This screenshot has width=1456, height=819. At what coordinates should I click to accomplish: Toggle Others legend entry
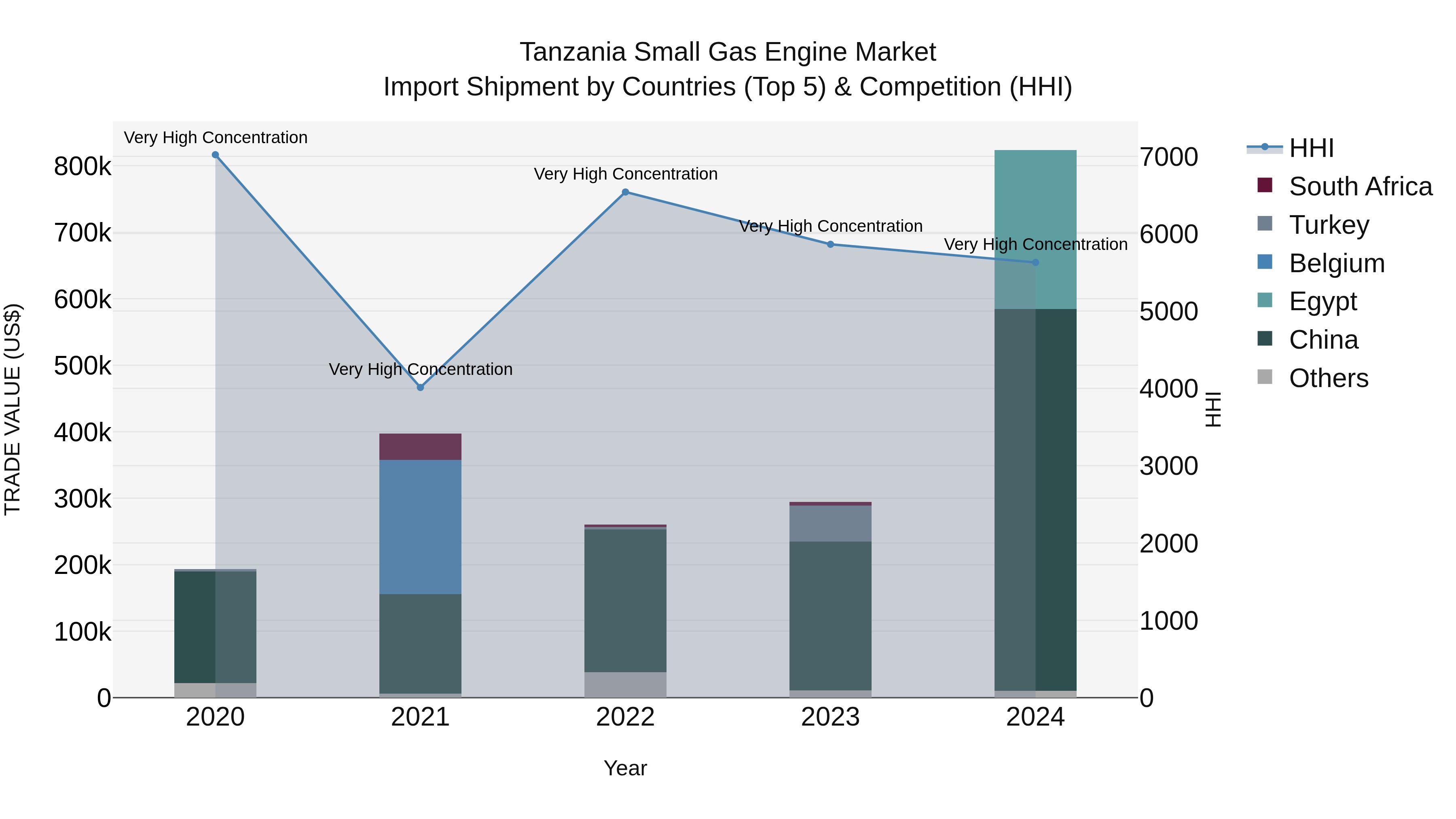tap(1312, 378)
